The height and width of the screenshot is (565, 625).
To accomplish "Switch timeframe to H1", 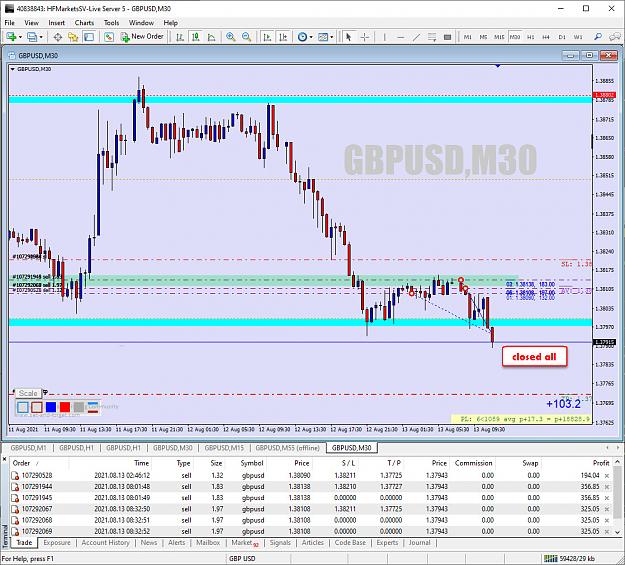I will [531, 37].
